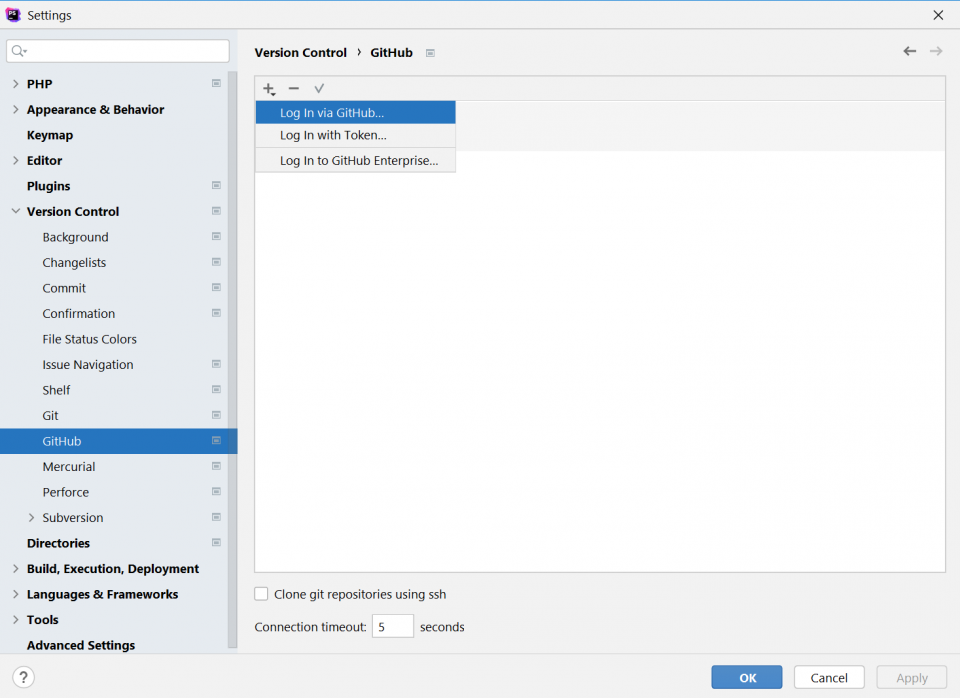Screen dimensions: 960x698
Task: Click the back navigation arrow
Action: (x=910, y=51)
